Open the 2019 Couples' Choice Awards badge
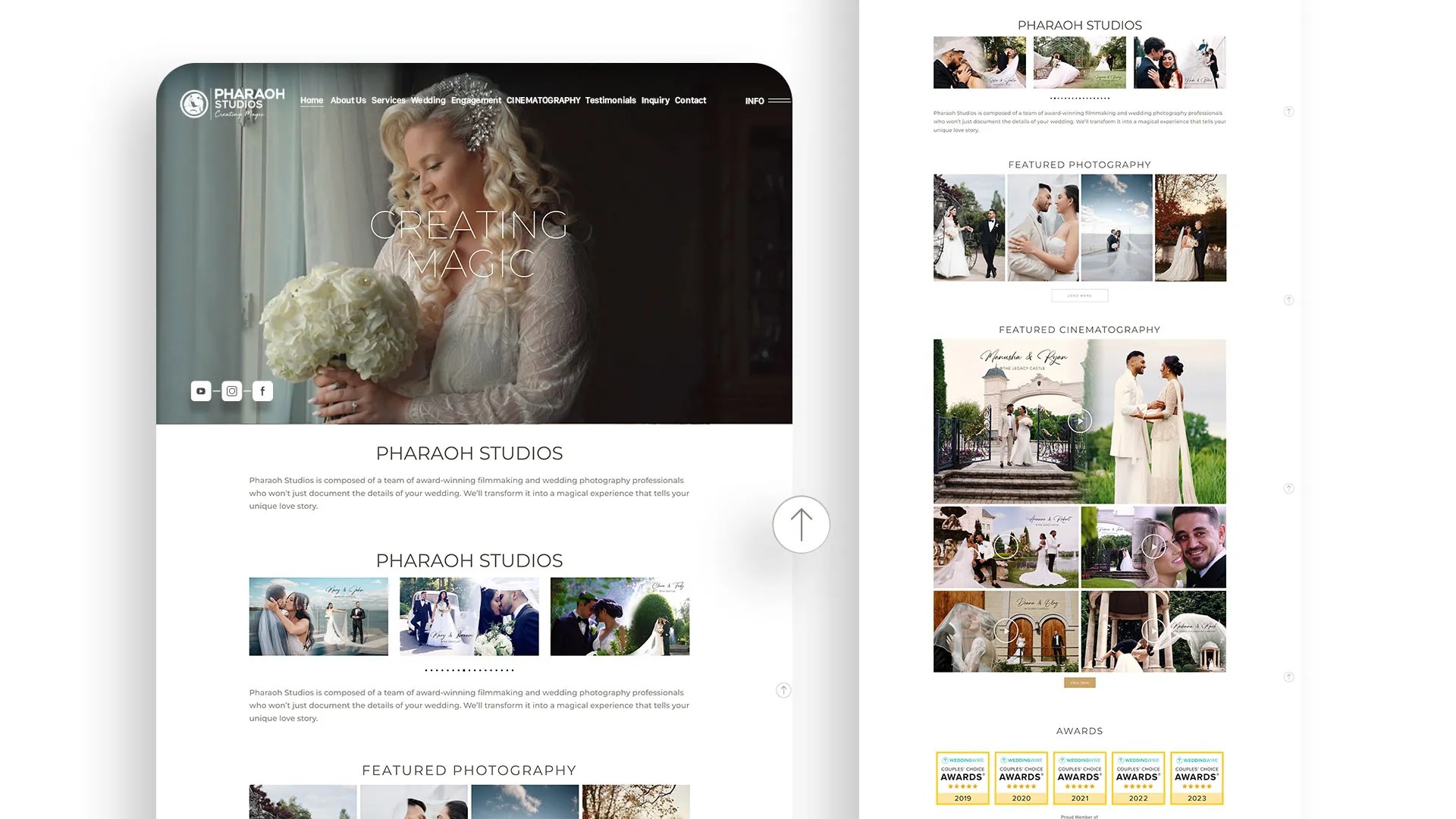 point(962,778)
